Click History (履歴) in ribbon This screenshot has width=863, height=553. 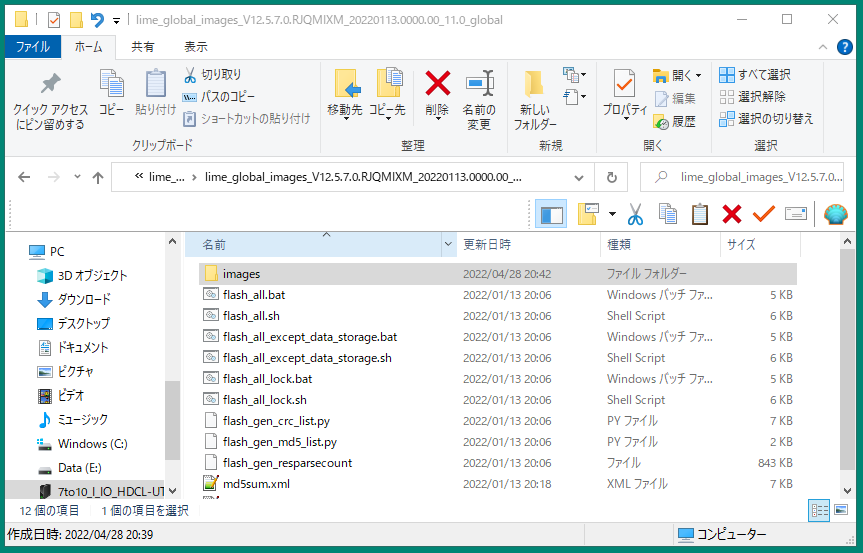675,122
